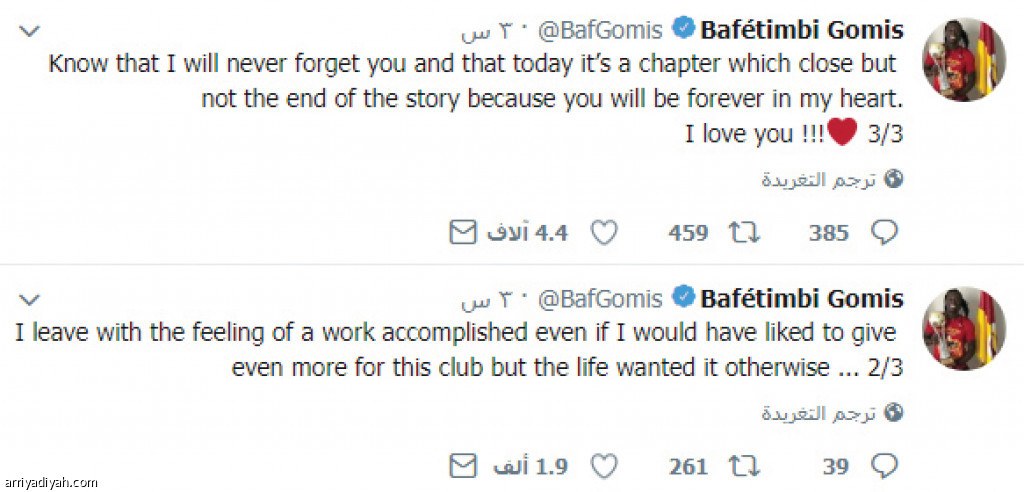Image resolution: width=1024 pixels, height=492 pixels.
Task: Share the 2/3 tweet via message envelope
Action: 461,466
